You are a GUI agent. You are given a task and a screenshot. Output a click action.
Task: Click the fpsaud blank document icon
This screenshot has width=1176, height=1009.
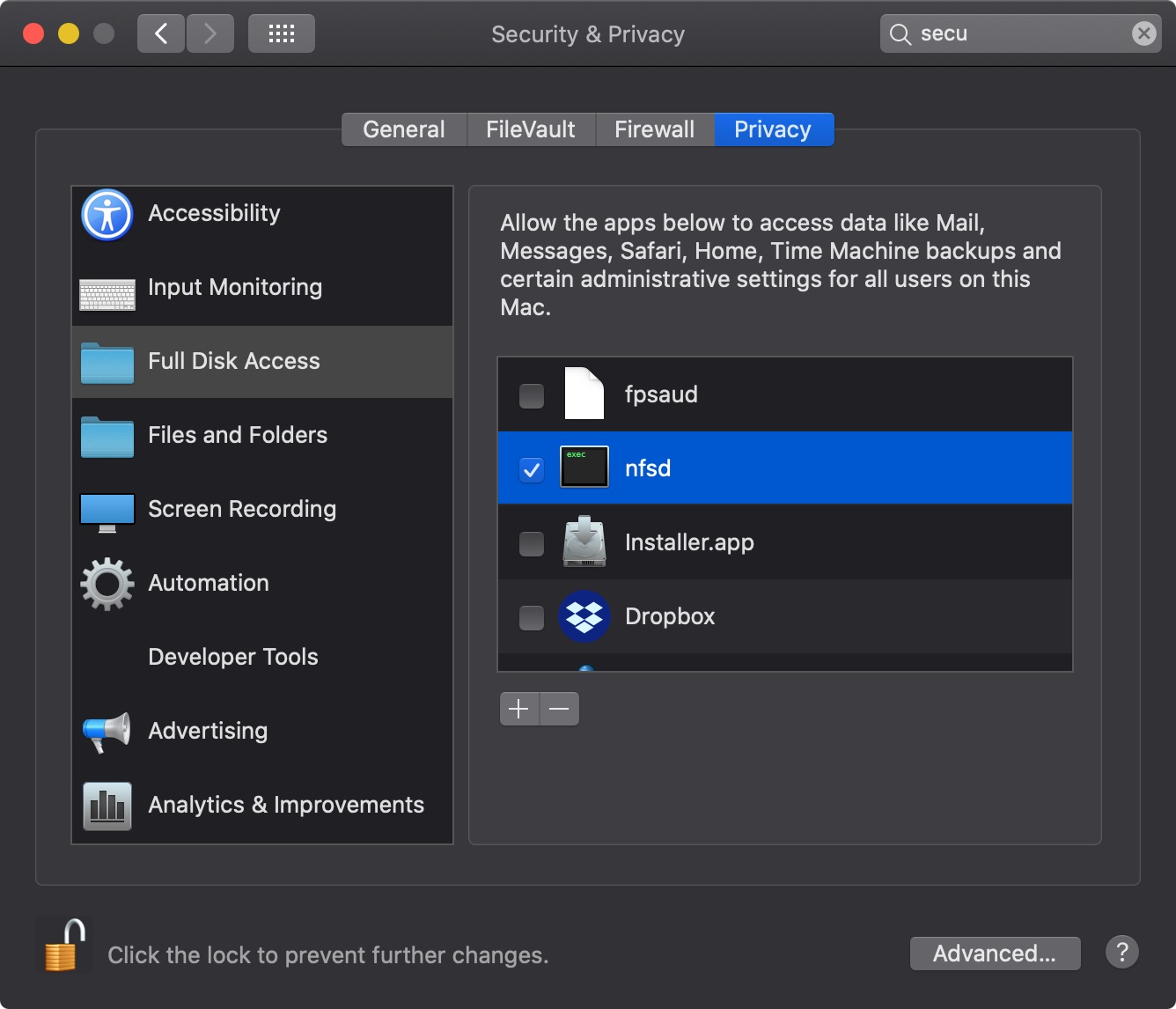pyautogui.click(x=584, y=394)
